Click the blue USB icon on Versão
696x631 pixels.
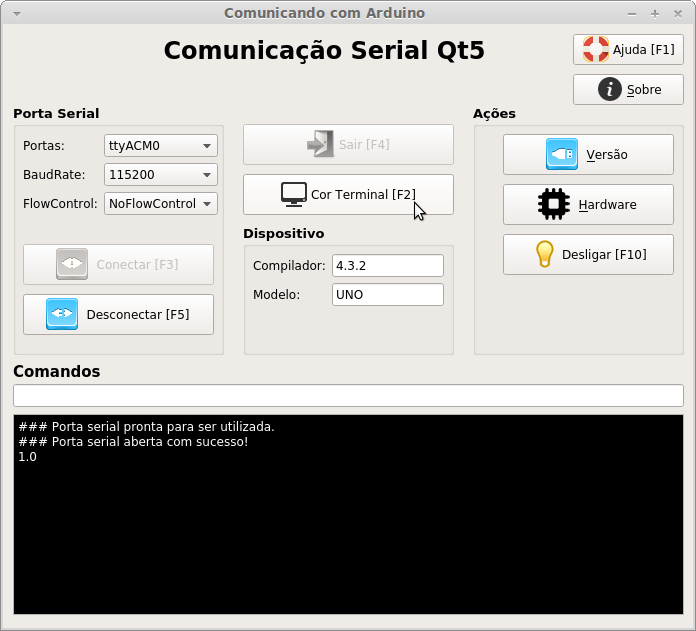[562, 154]
